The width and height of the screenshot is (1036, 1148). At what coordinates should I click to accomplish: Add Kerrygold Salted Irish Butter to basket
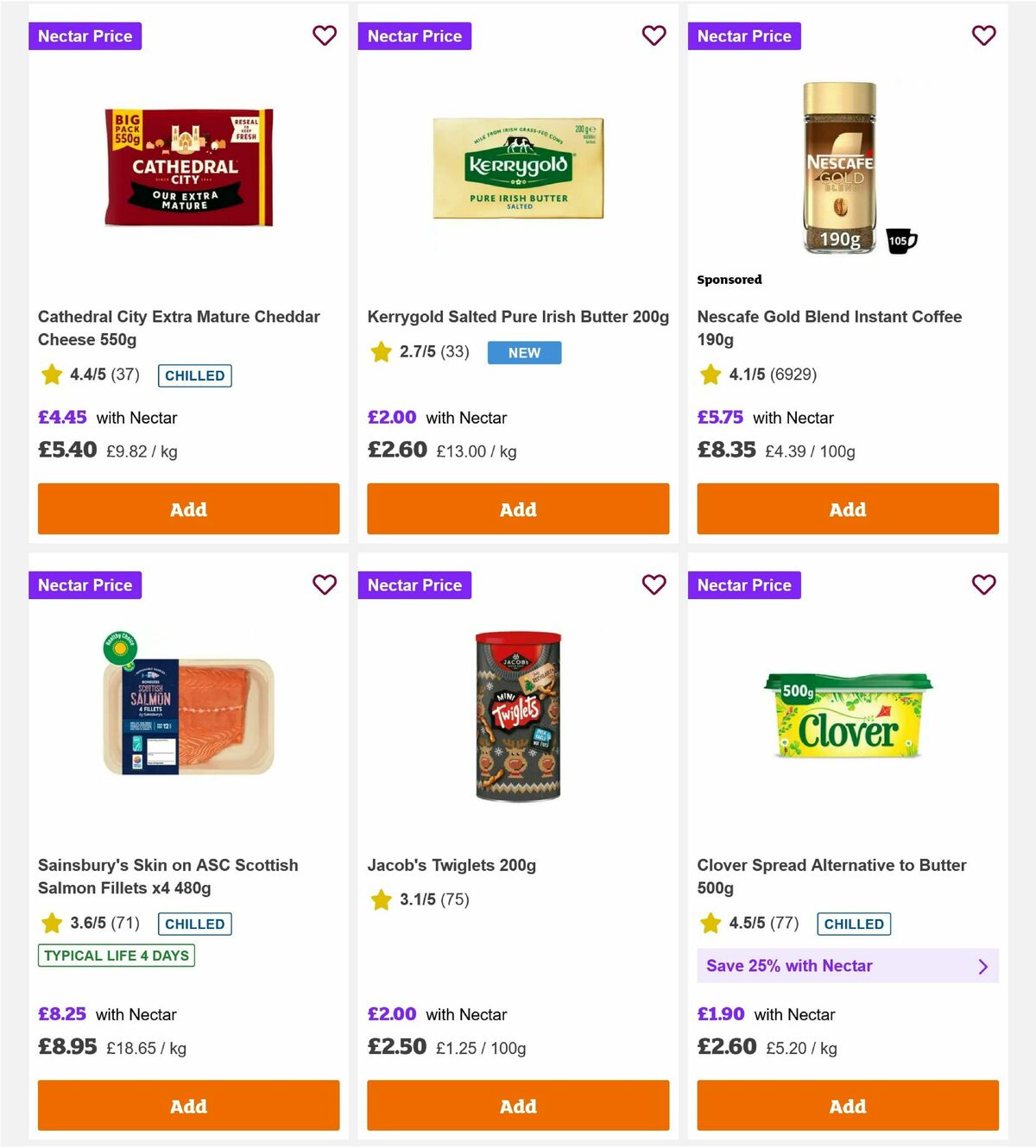(x=518, y=509)
